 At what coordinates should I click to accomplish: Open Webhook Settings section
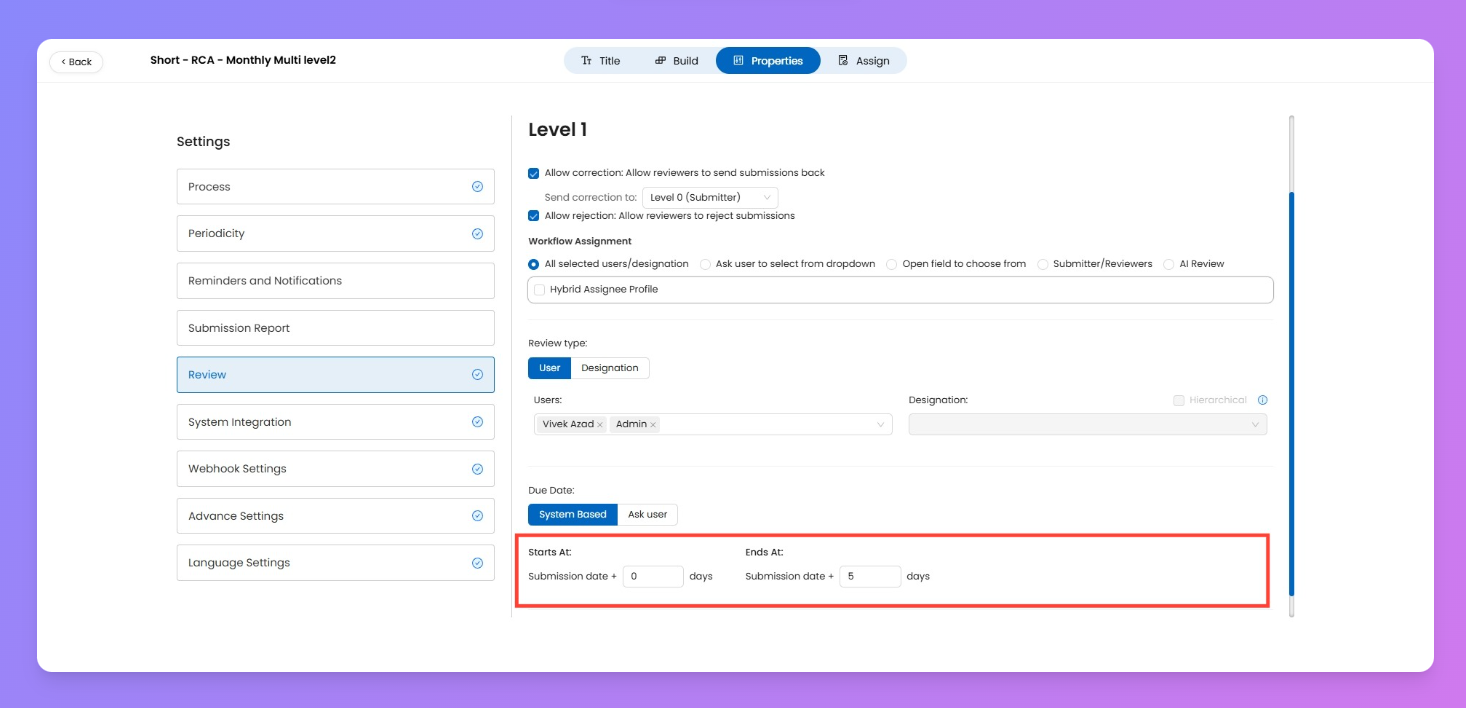(336, 469)
